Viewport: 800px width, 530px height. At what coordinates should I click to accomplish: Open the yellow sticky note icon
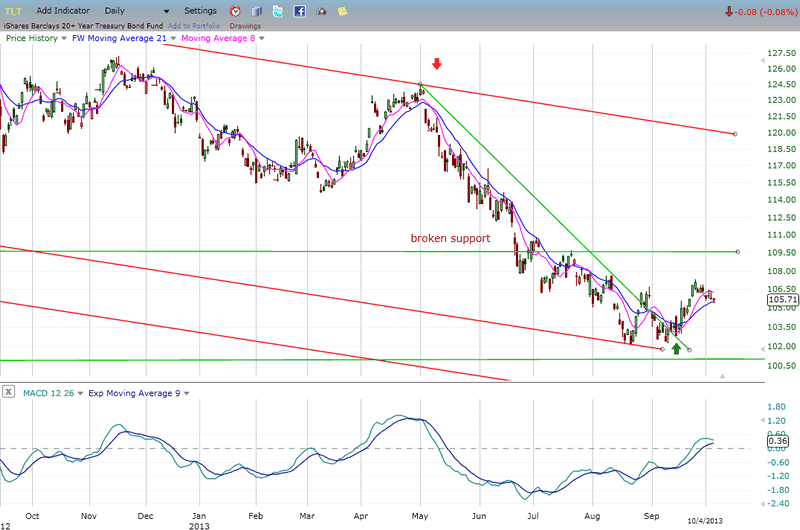click(x=343, y=11)
